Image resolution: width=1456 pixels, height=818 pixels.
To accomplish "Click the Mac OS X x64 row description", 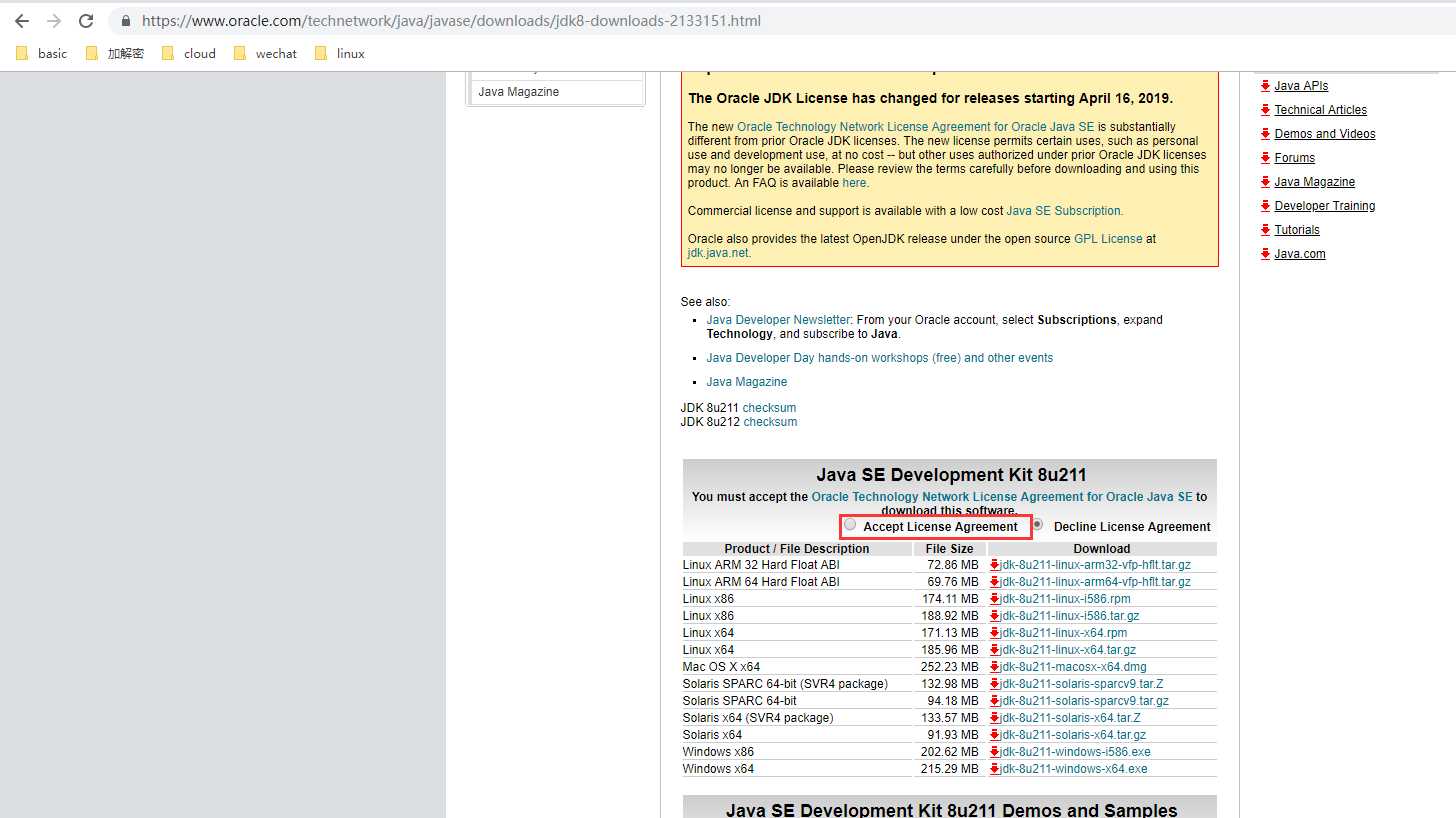I will pos(721,667).
